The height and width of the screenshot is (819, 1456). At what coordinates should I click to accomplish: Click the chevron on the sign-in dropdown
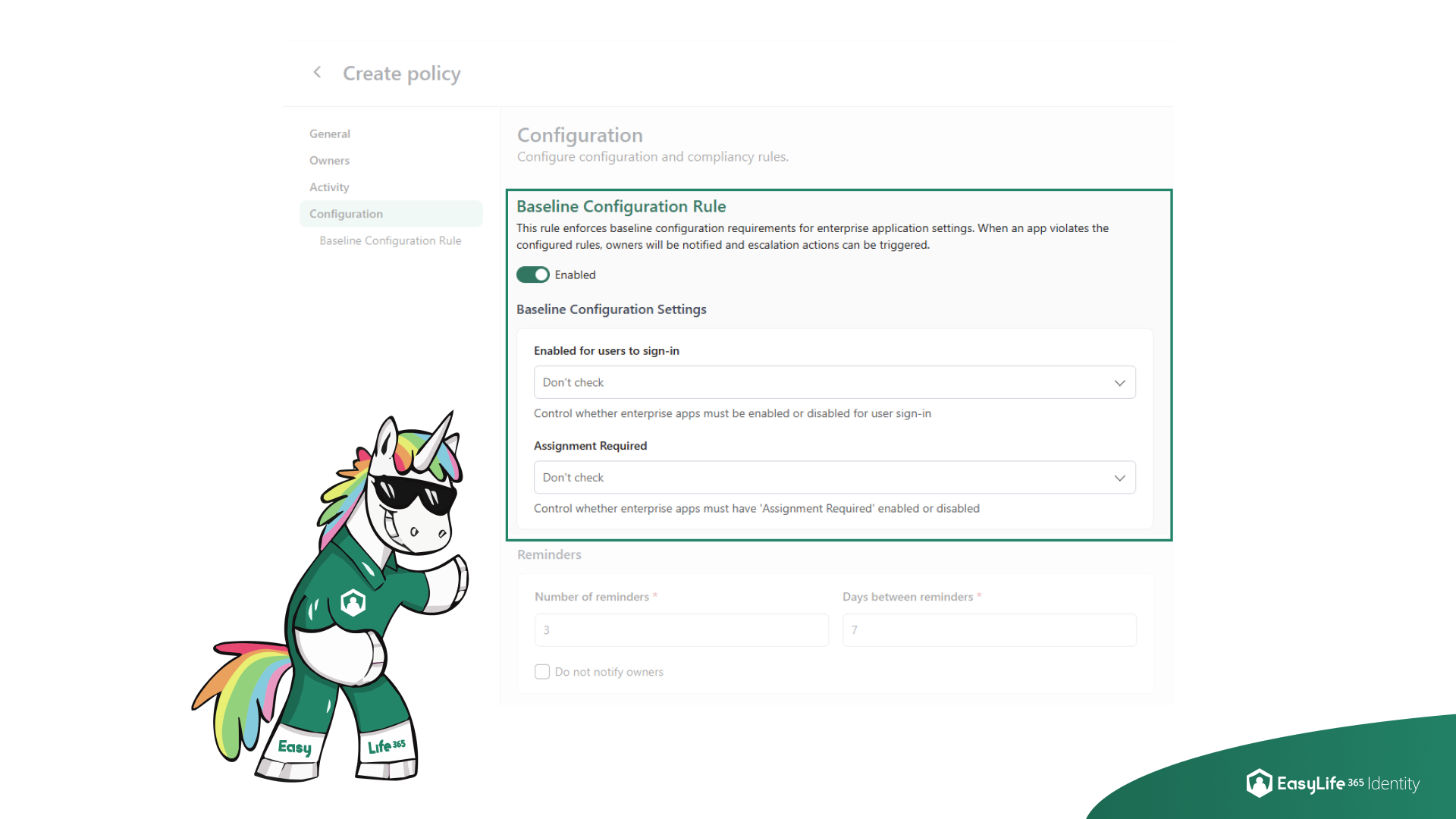1120,382
